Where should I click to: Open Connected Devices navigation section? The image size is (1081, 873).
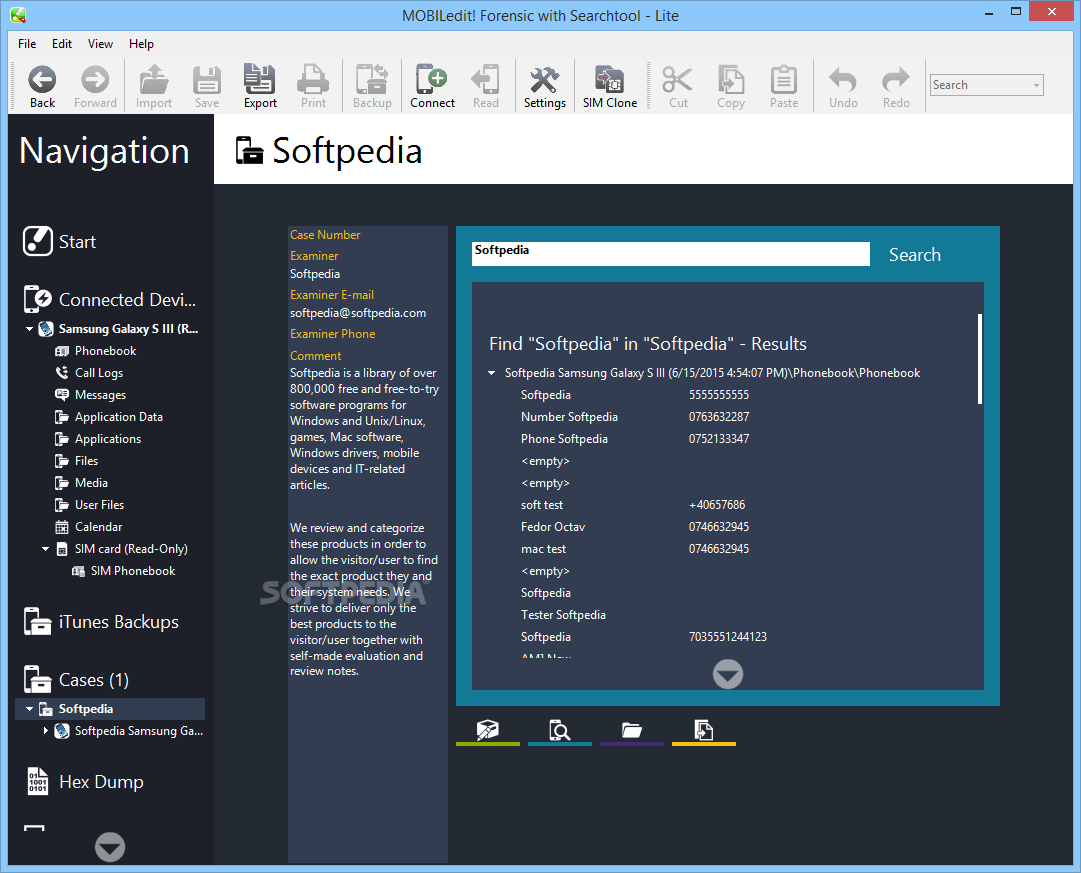[x=110, y=299]
